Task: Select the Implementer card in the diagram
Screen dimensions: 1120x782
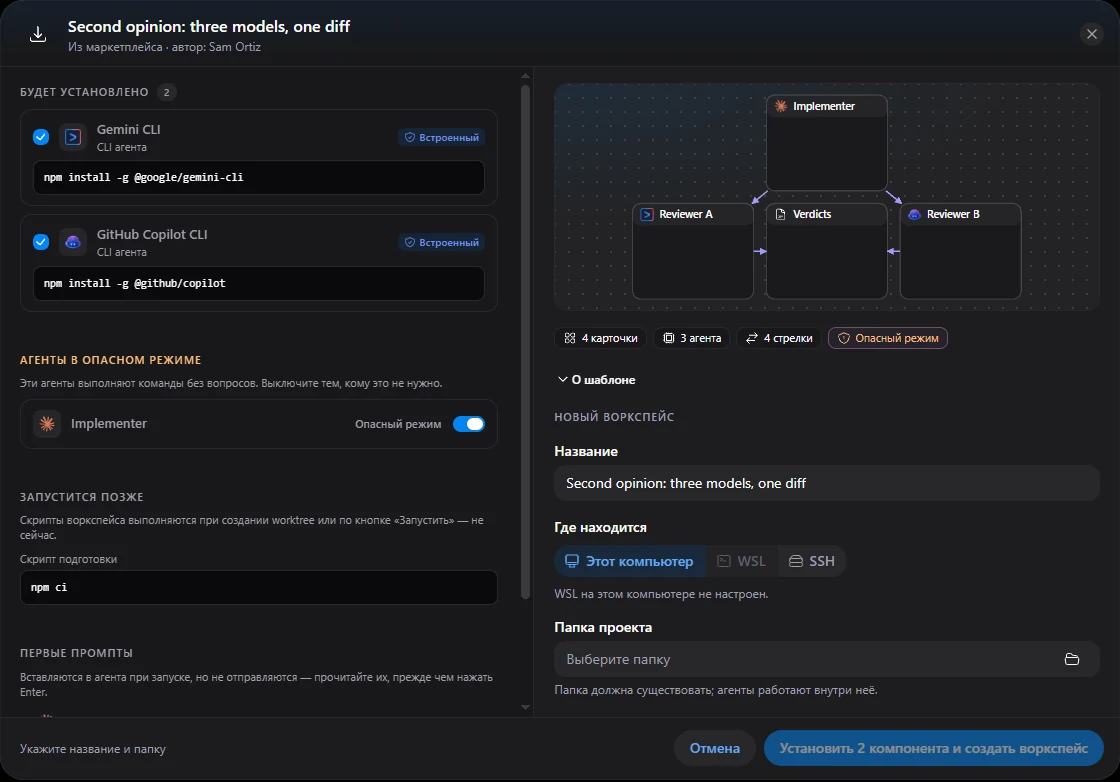Action: 826,142
